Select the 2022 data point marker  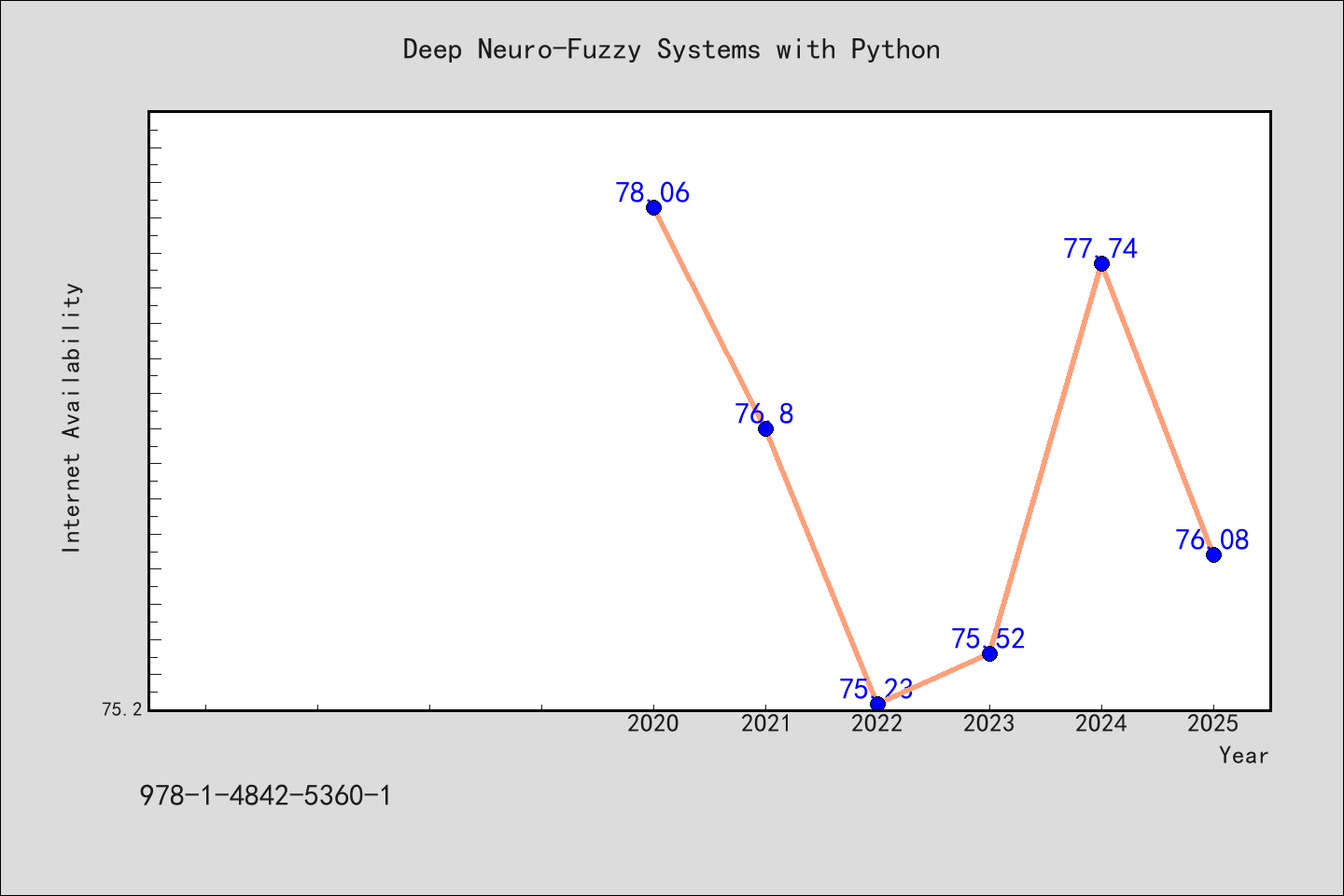[877, 704]
